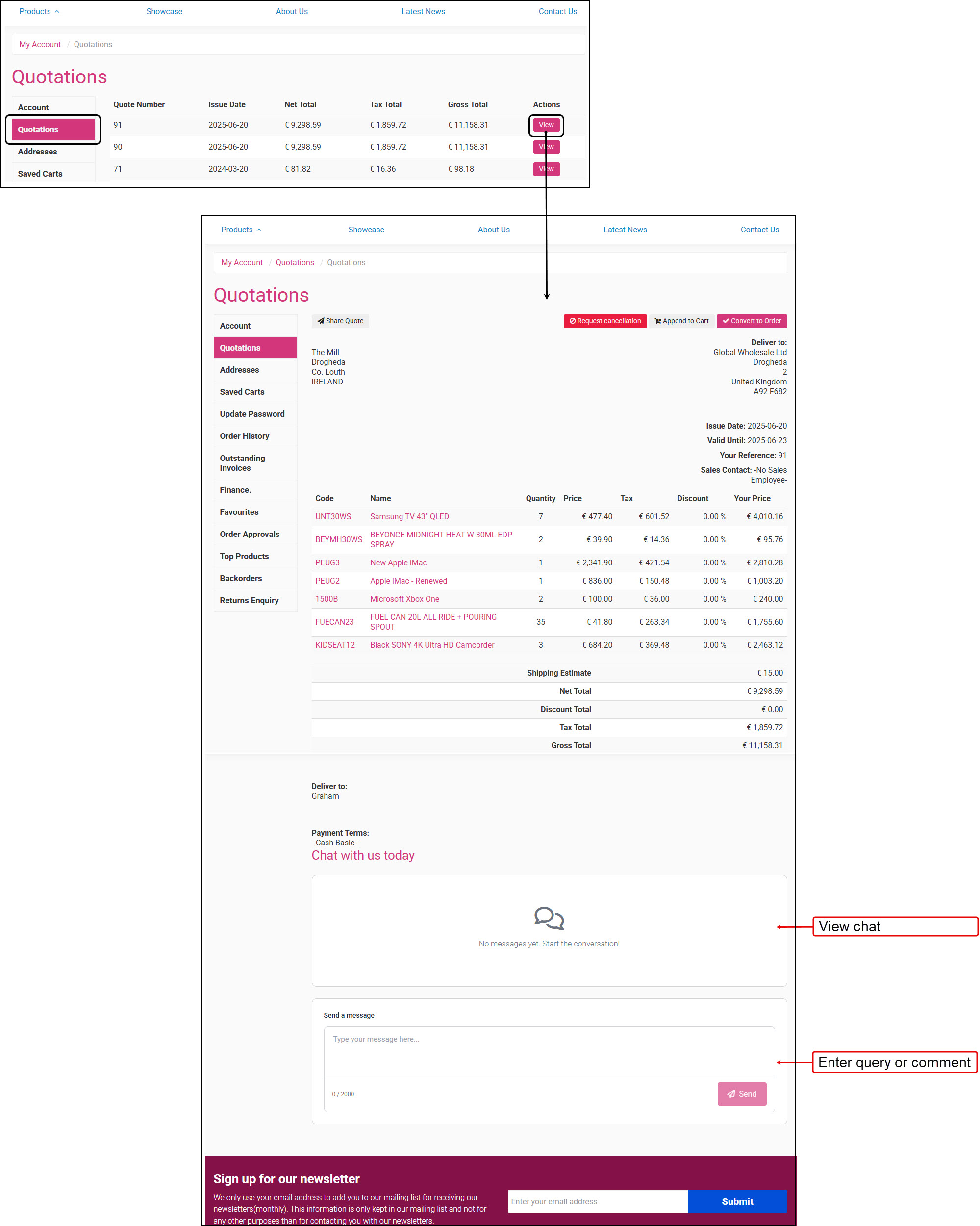The width and height of the screenshot is (980, 1226).
Task: Focus the chat message text area
Action: pyautogui.click(x=549, y=1051)
